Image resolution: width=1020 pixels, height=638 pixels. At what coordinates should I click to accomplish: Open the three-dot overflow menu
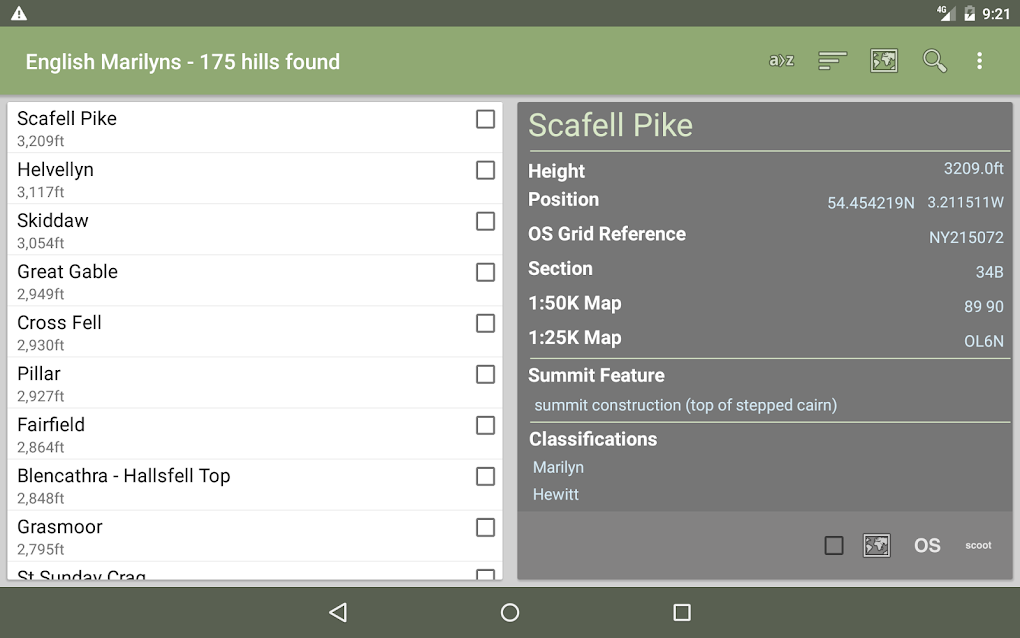point(979,61)
